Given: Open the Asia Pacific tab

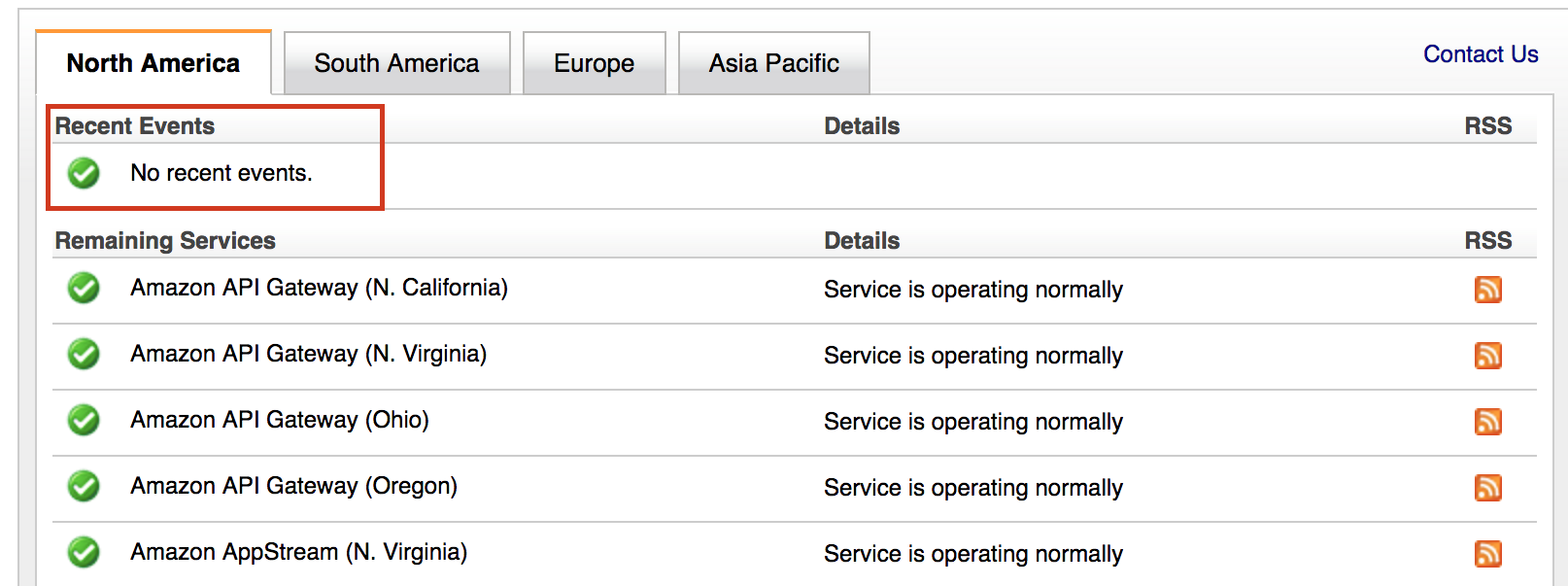Looking at the screenshot, I should tap(773, 63).
